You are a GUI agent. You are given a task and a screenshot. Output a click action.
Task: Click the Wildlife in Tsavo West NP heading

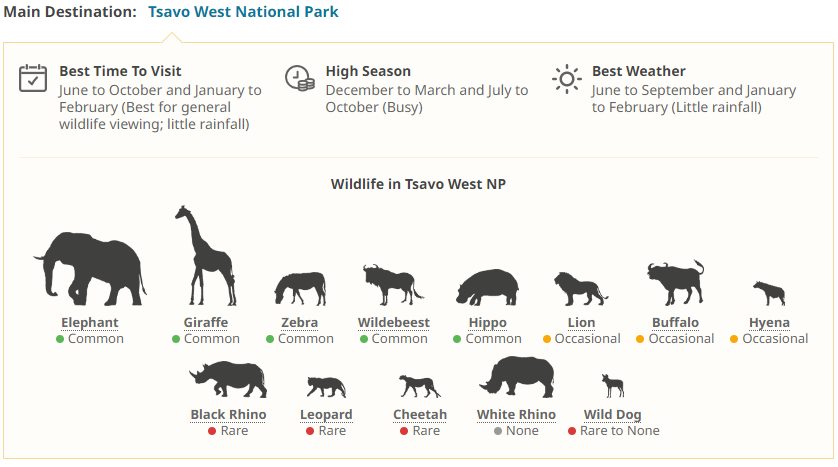coord(418,184)
